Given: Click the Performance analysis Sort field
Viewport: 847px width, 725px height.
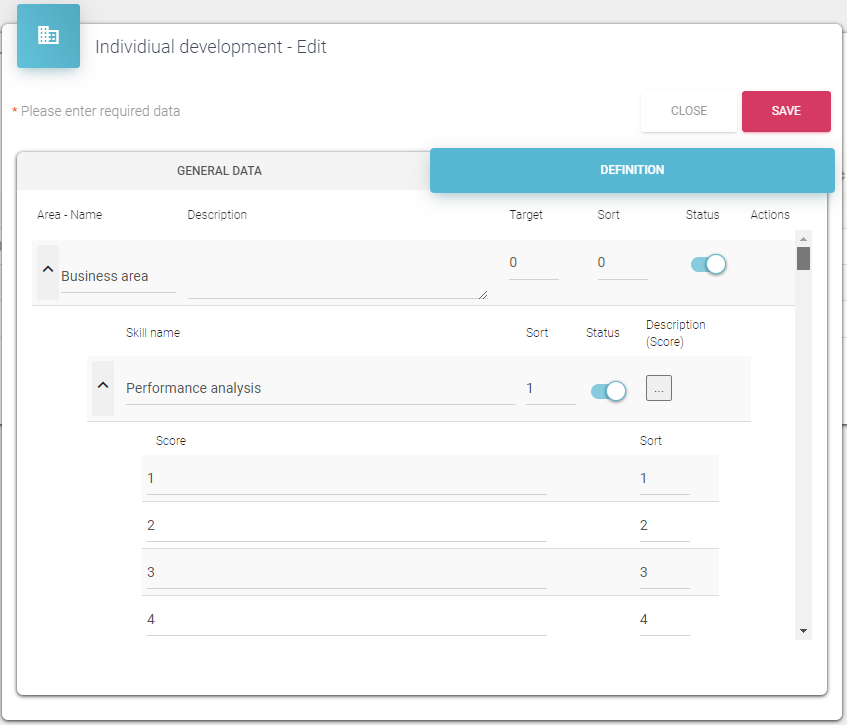Looking at the screenshot, I should tap(550, 388).
